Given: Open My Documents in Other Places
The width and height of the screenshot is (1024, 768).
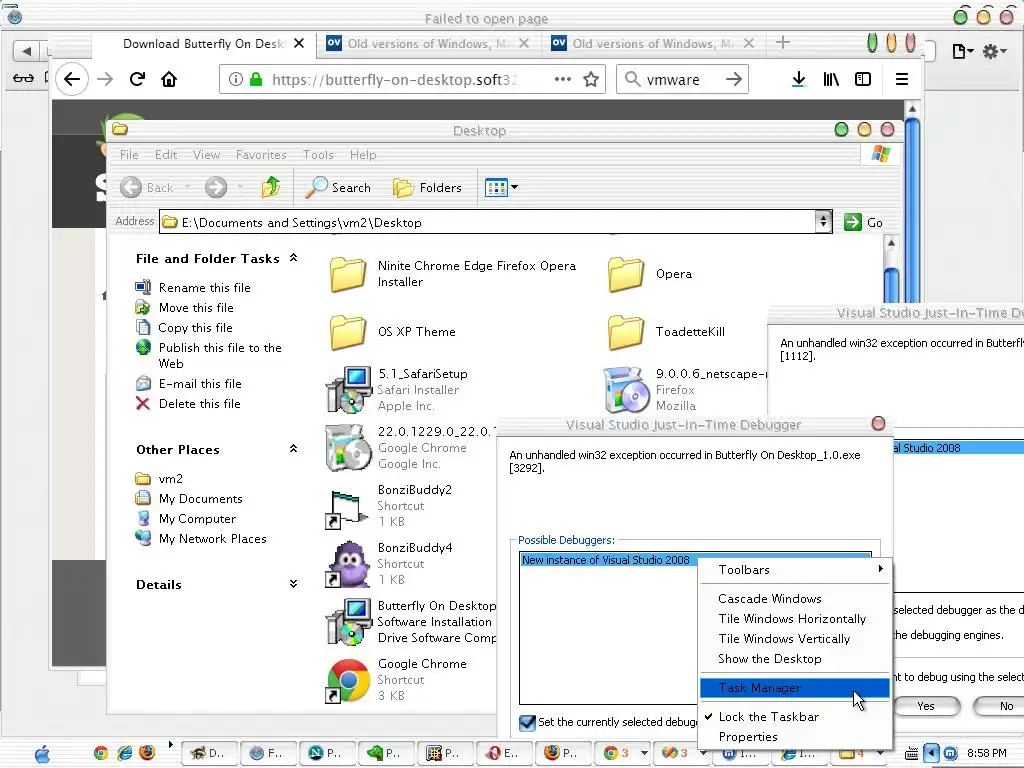Looking at the screenshot, I should (200, 498).
